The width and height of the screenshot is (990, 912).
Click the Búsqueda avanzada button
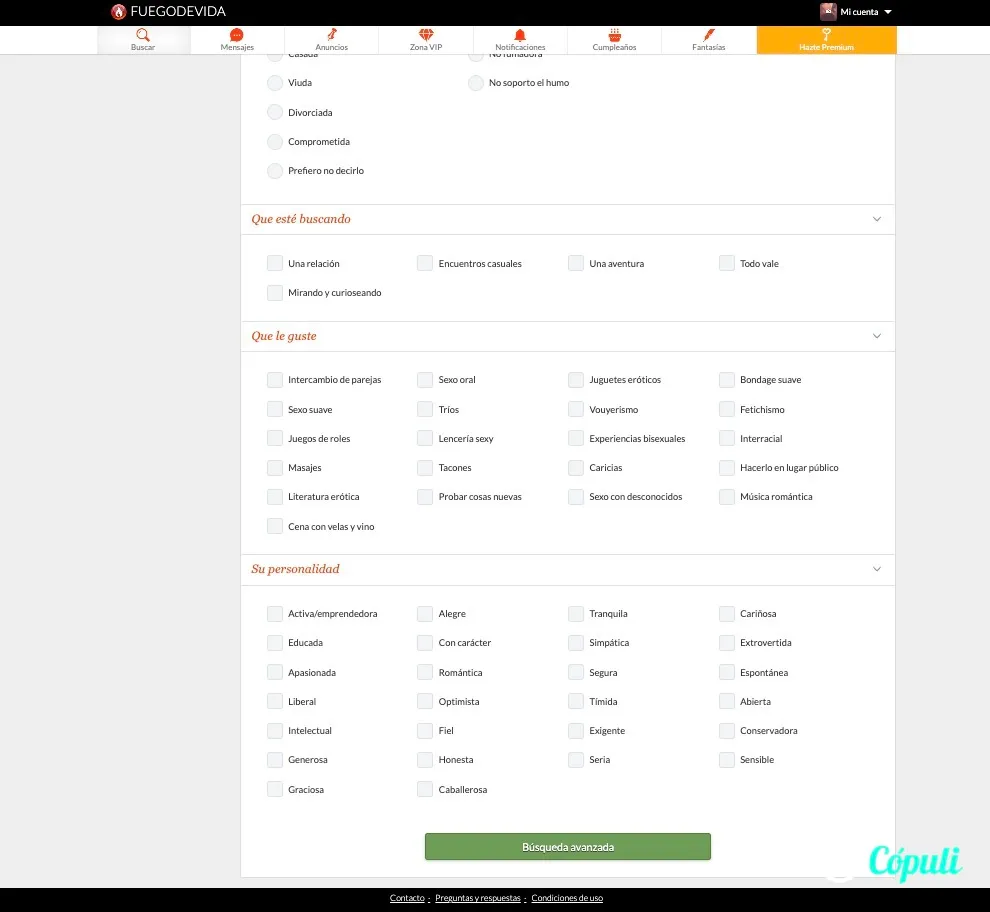pyautogui.click(x=568, y=846)
